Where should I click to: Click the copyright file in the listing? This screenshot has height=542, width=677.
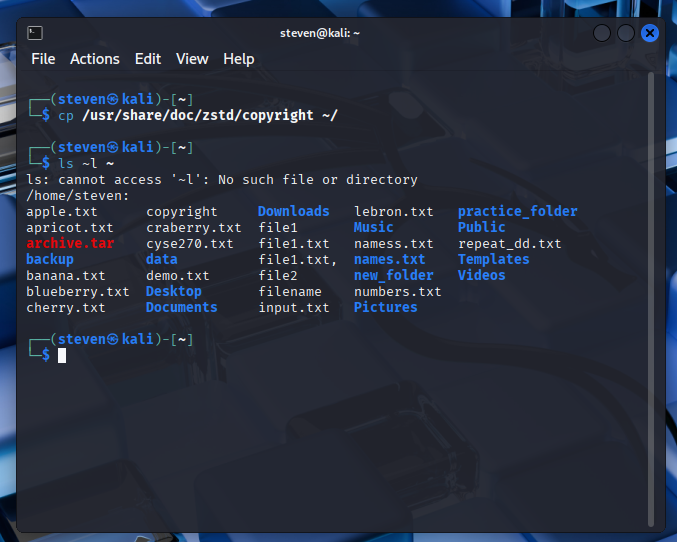181,211
